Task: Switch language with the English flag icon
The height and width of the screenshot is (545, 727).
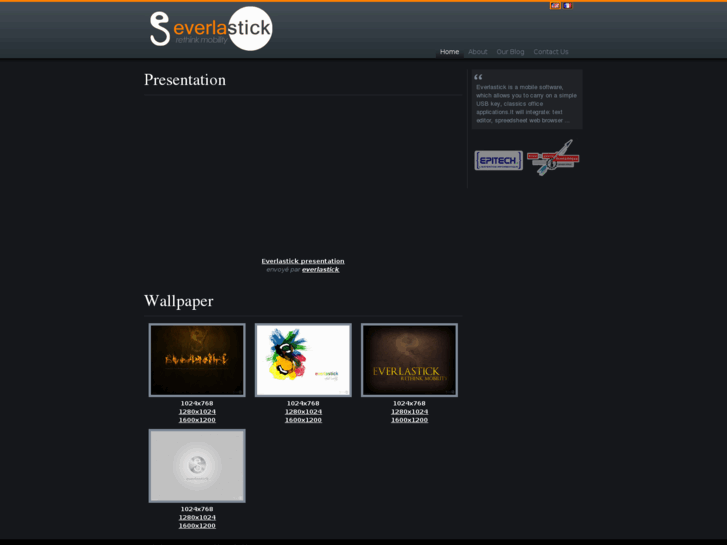Action: pyautogui.click(x=555, y=6)
